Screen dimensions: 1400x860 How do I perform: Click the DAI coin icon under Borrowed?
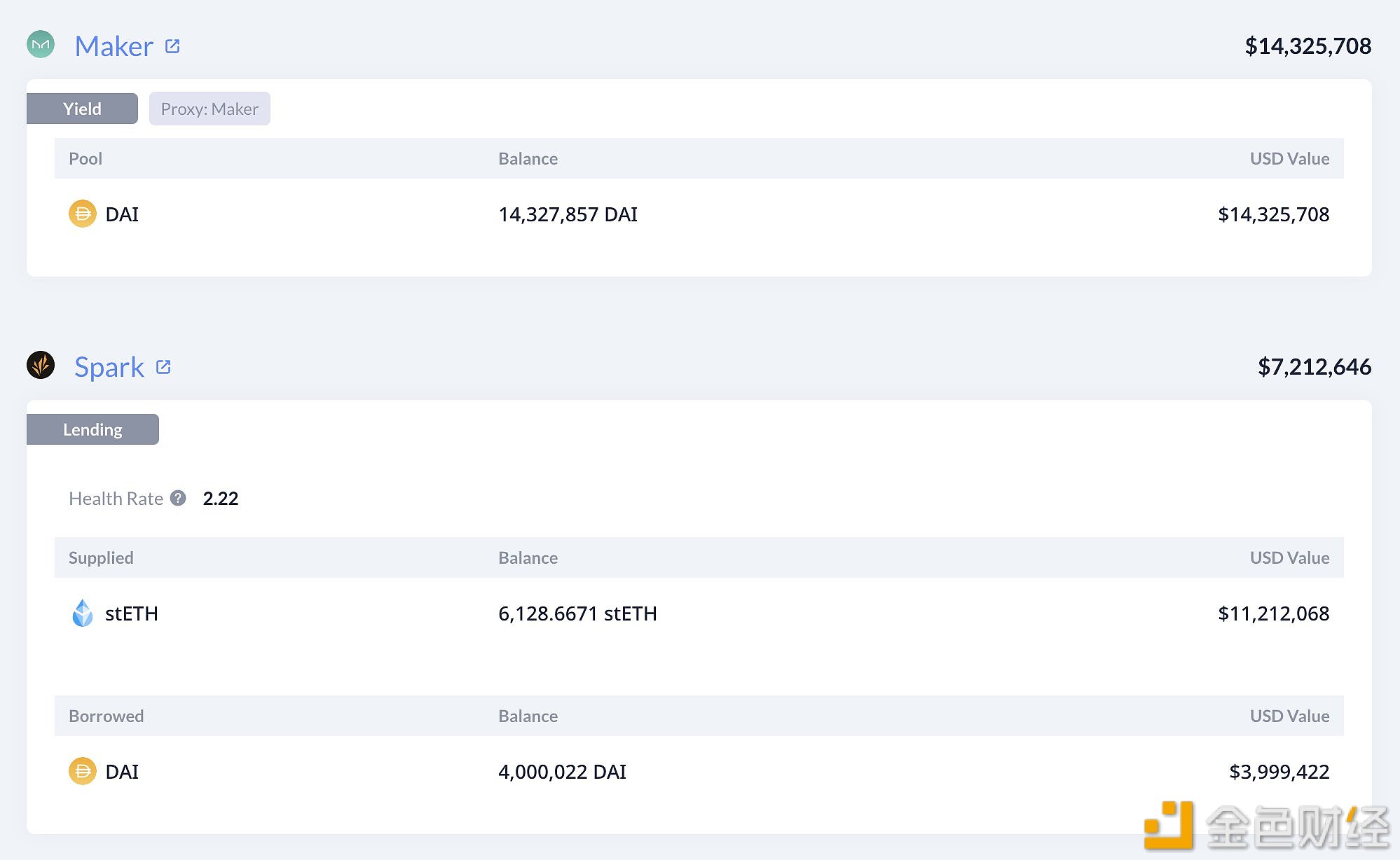(x=83, y=771)
